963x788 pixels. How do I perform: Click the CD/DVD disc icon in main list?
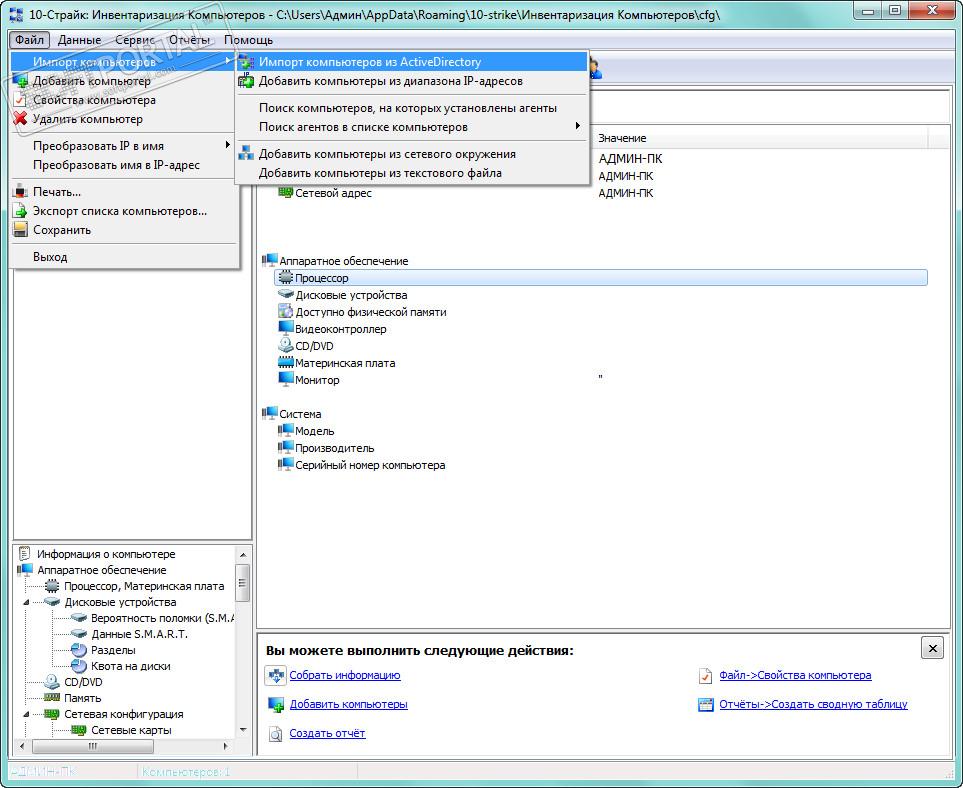click(x=286, y=346)
